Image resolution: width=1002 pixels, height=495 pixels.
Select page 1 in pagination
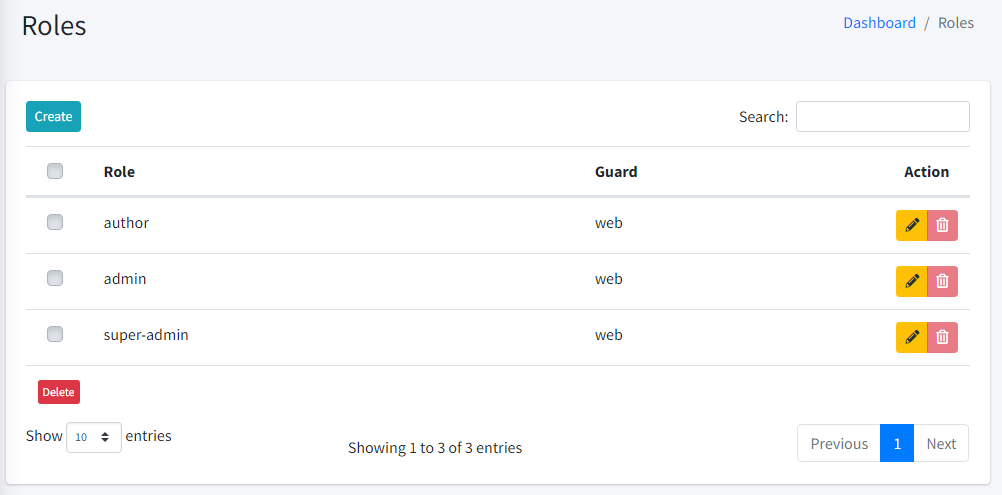pyautogui.click(x=897, y=443)
